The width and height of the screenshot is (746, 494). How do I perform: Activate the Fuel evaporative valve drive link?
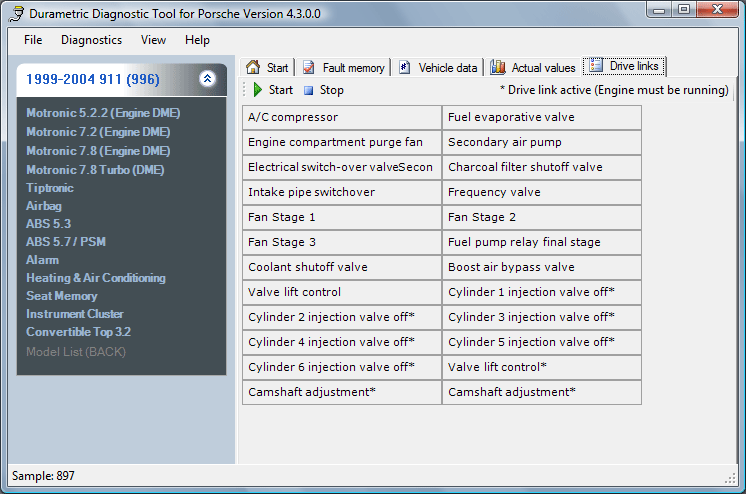pos(541,117)
